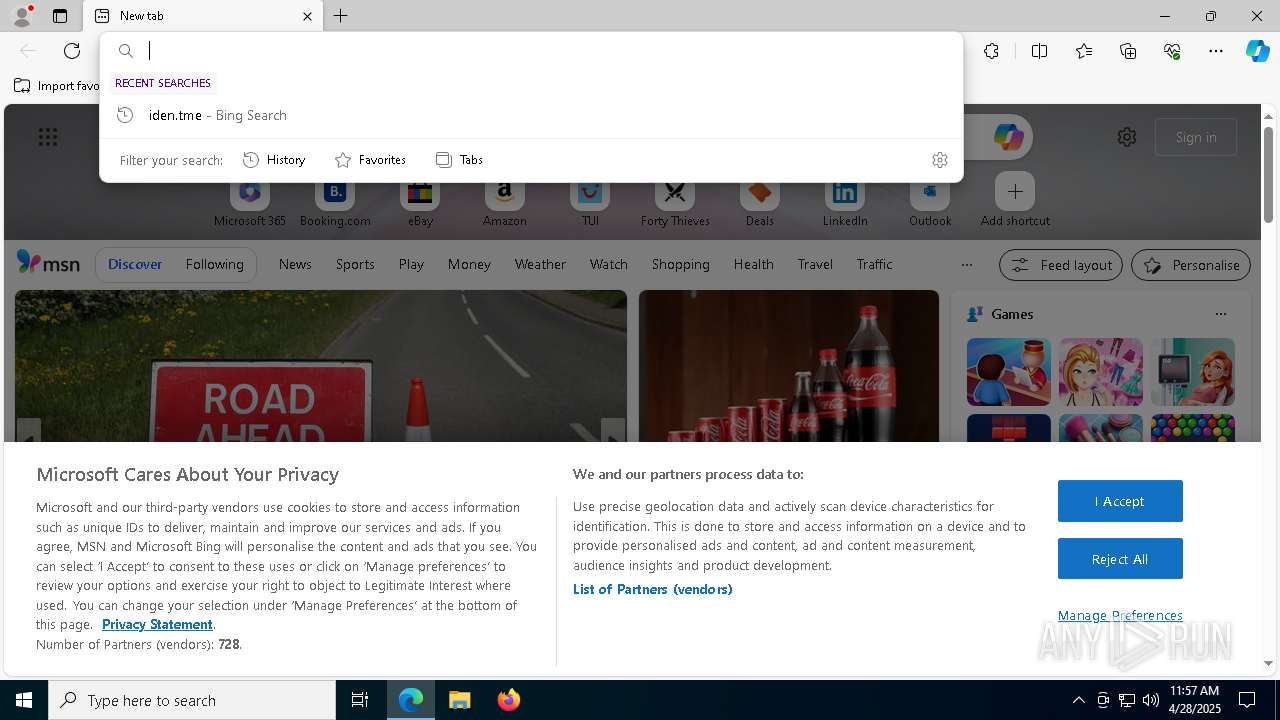Image resolution: width=1280 pixels, height=720 pixels.
Task: Open the Play menu item
Action: 411,264
